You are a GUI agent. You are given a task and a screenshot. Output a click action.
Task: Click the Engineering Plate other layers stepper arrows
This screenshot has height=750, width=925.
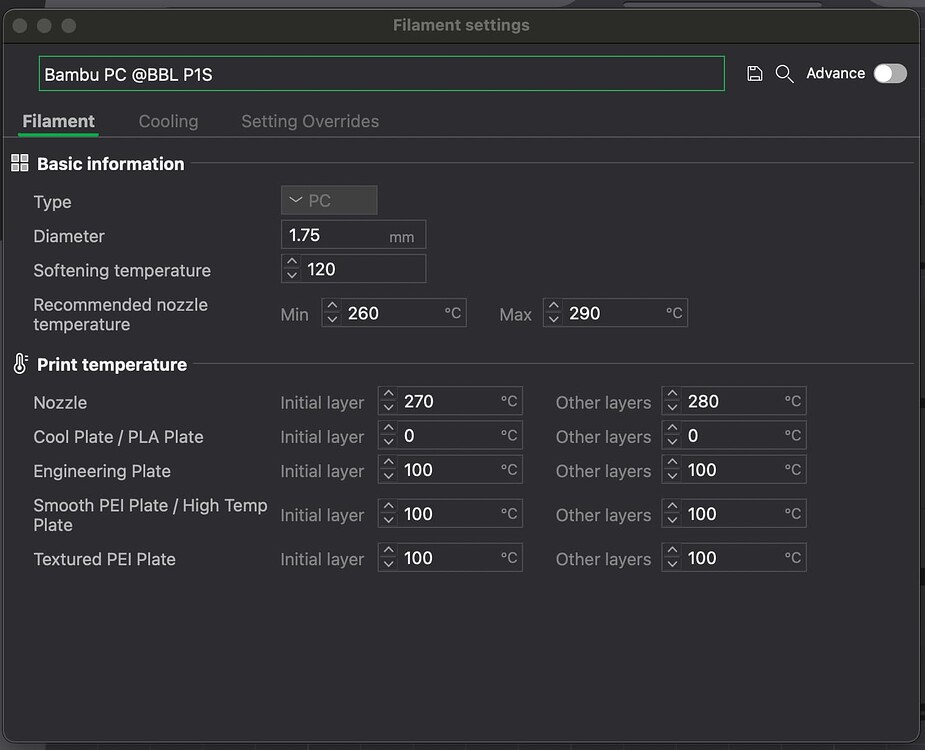pyautogui.click(x=673, y=469)
